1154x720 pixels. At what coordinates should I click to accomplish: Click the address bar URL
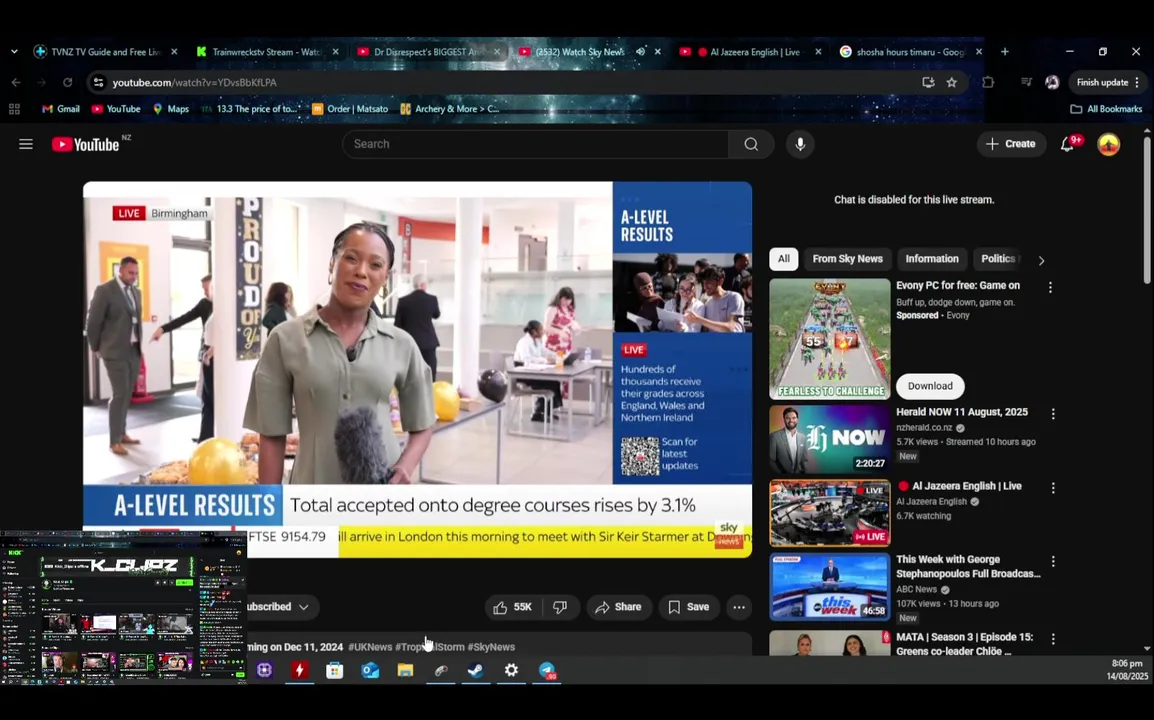[194, 82]
